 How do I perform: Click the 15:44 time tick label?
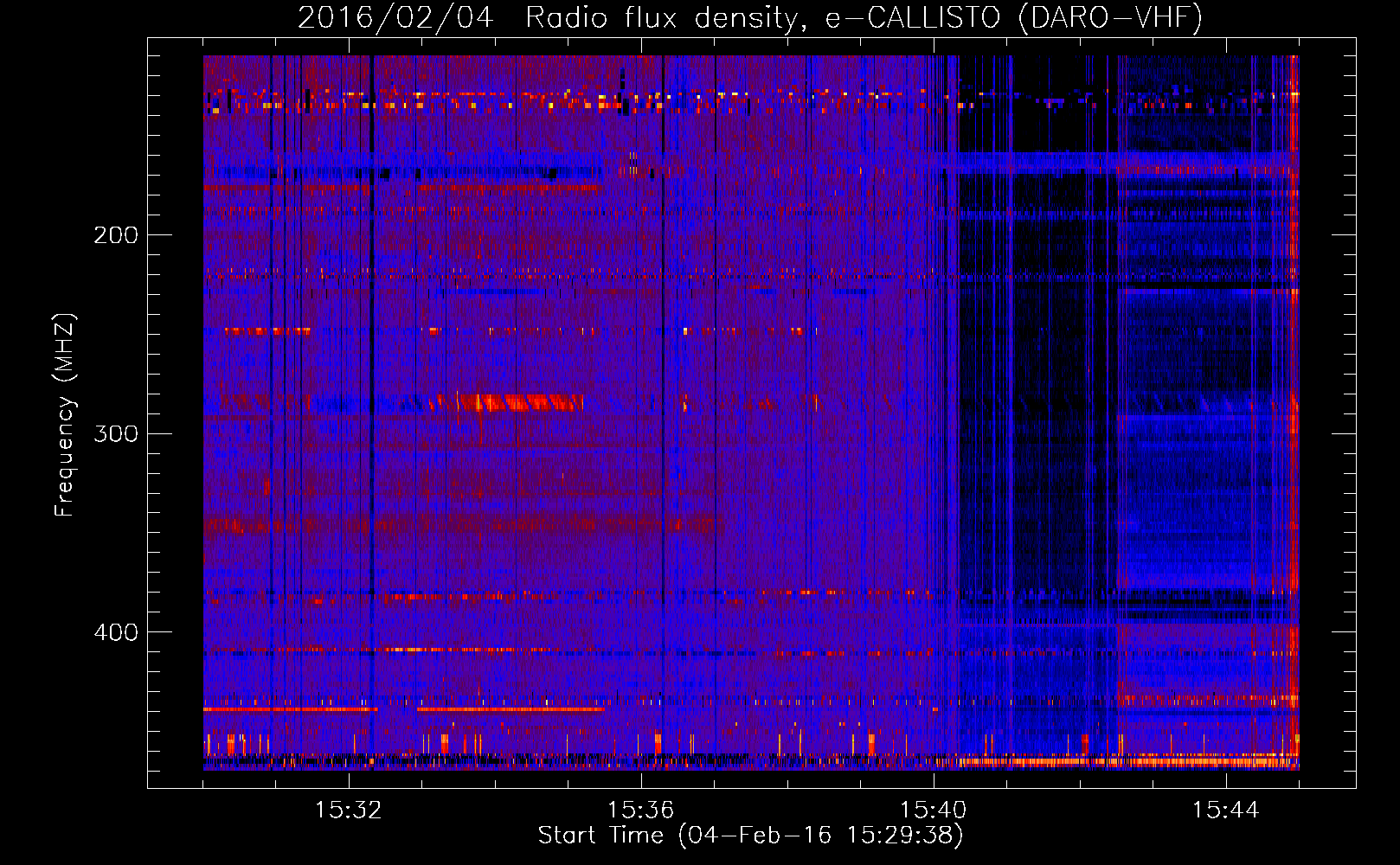point(1226,810)
